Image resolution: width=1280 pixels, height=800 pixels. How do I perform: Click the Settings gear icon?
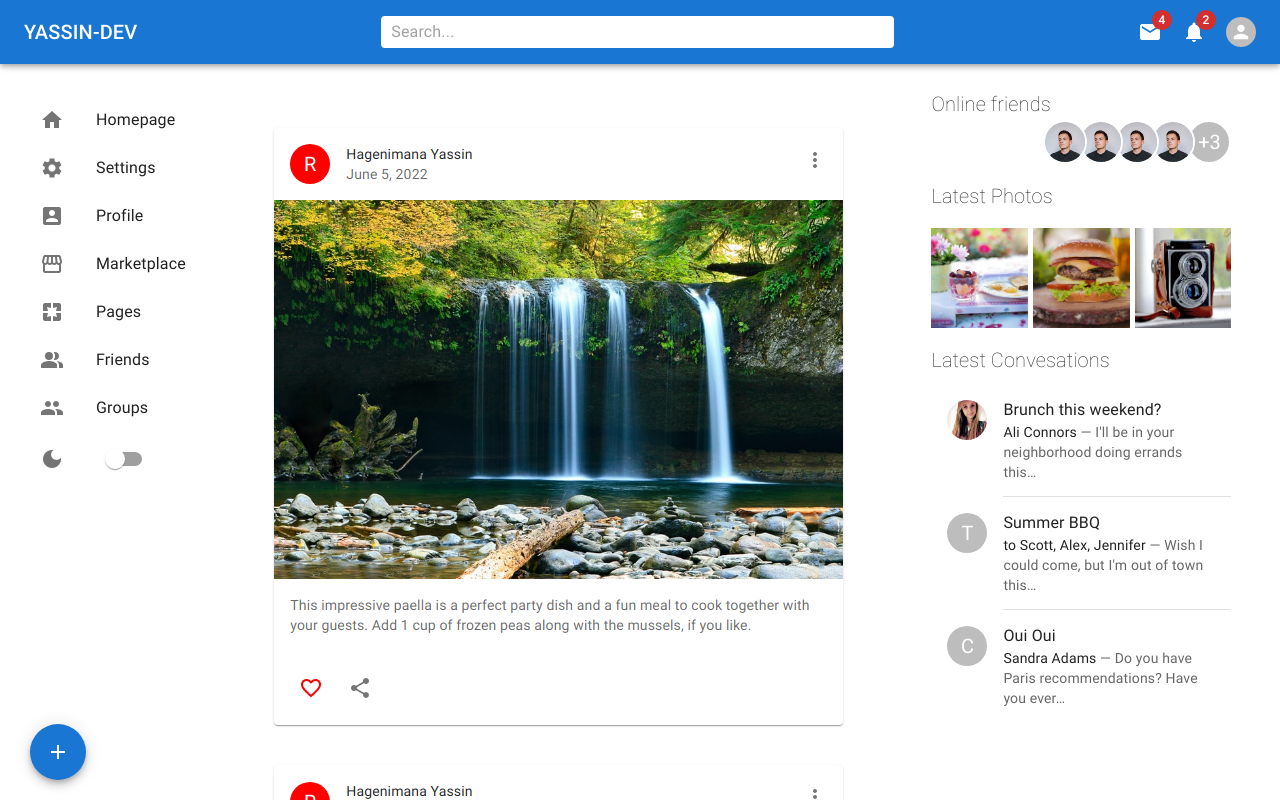point(52,168)
